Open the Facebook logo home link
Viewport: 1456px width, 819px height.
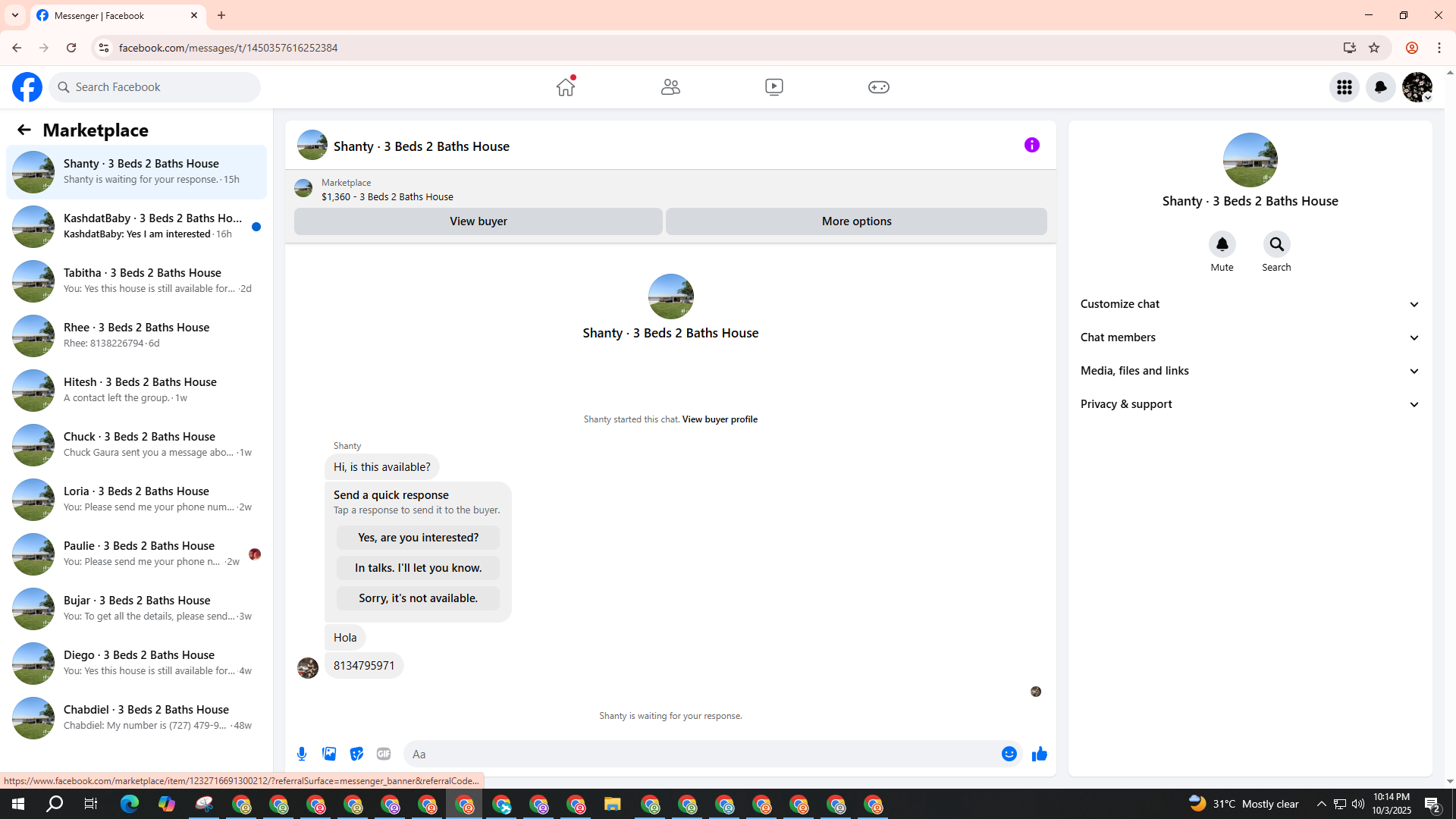coord(27,87)
